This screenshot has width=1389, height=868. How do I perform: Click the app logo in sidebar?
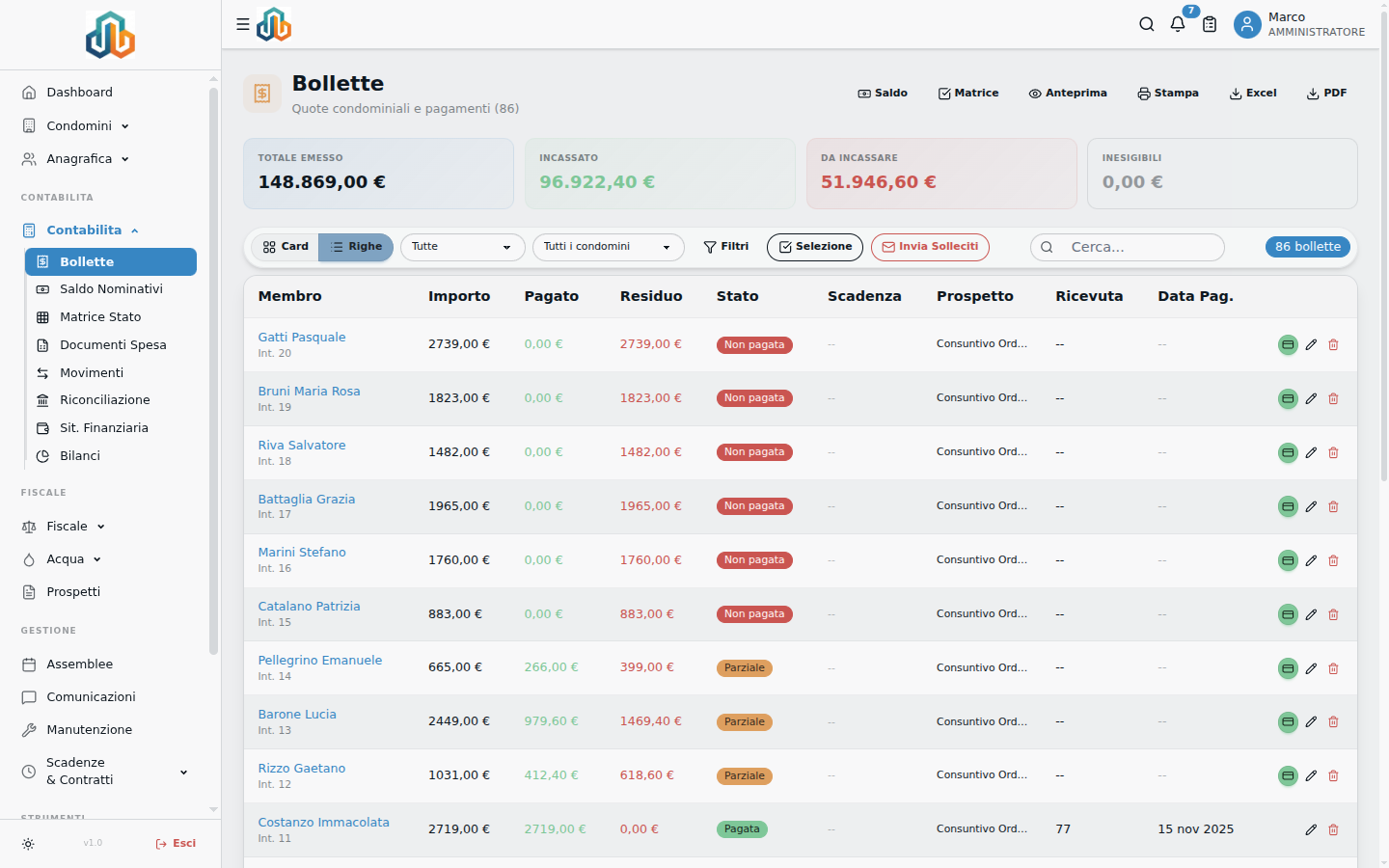click(x=110, y=36)
